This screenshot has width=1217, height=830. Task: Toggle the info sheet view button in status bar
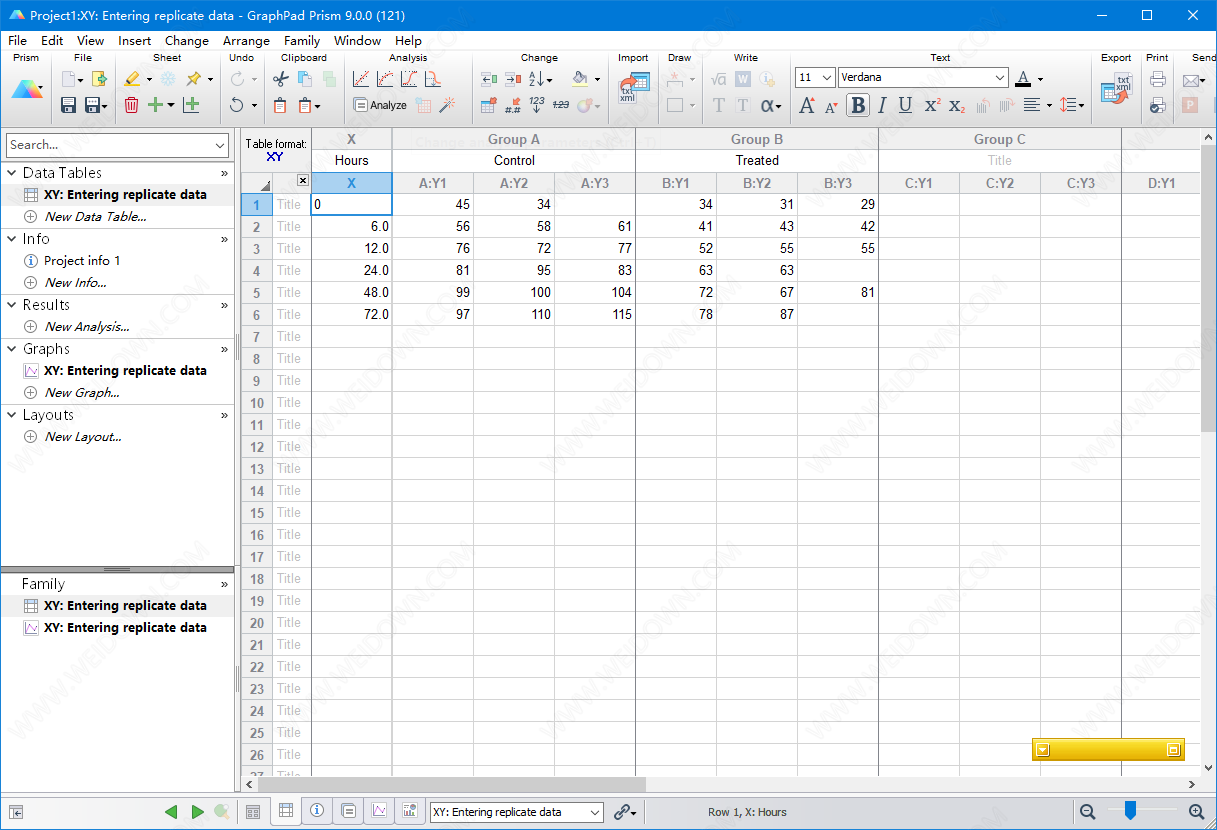[317, 811]
